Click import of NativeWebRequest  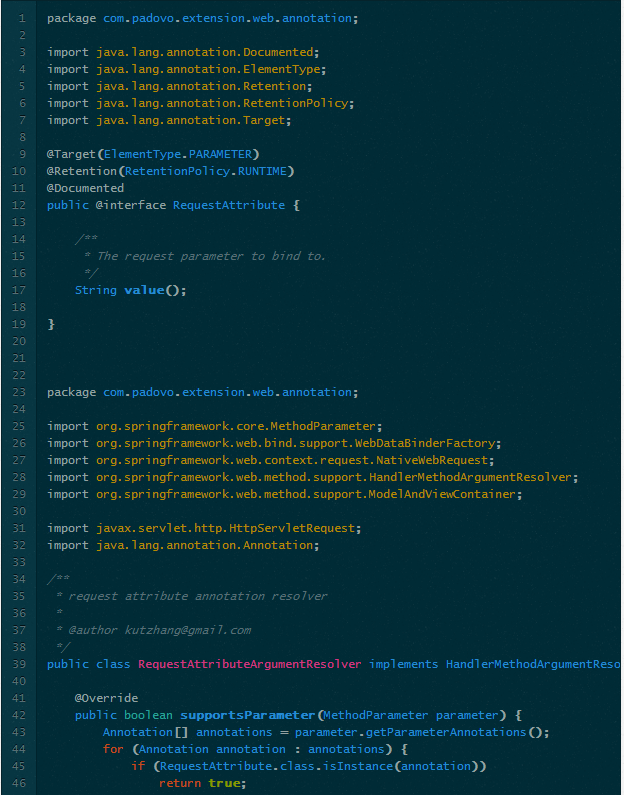click(x=271, y=460)
